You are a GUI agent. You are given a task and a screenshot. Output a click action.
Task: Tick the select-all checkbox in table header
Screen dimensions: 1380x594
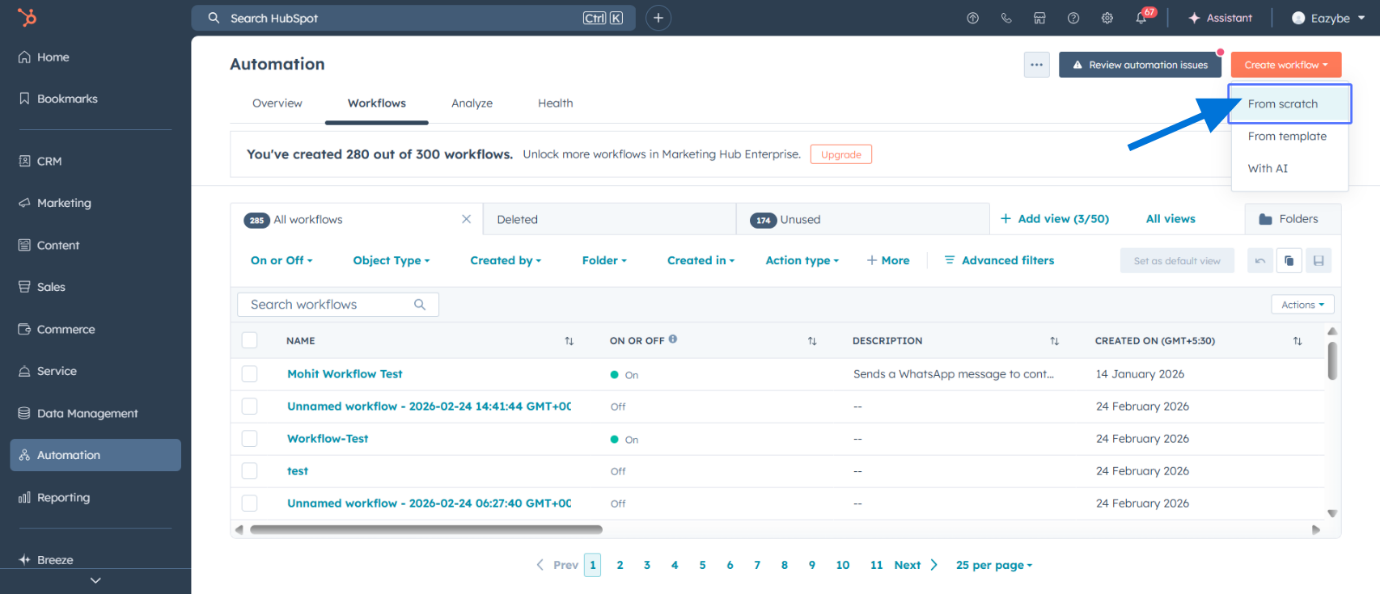tap(249, 341)
